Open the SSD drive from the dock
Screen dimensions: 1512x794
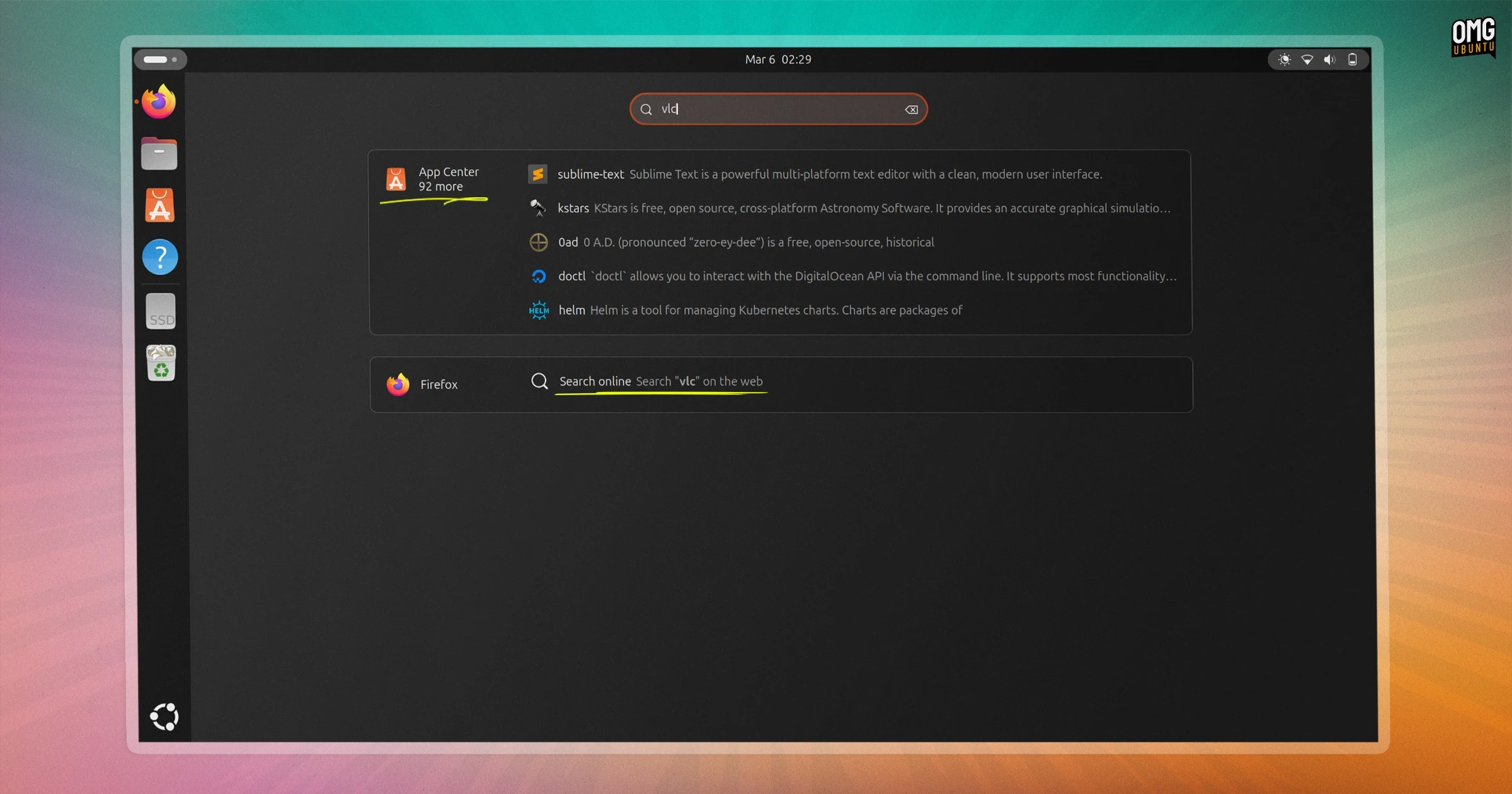pyautogui.click(x=159, y=310)
